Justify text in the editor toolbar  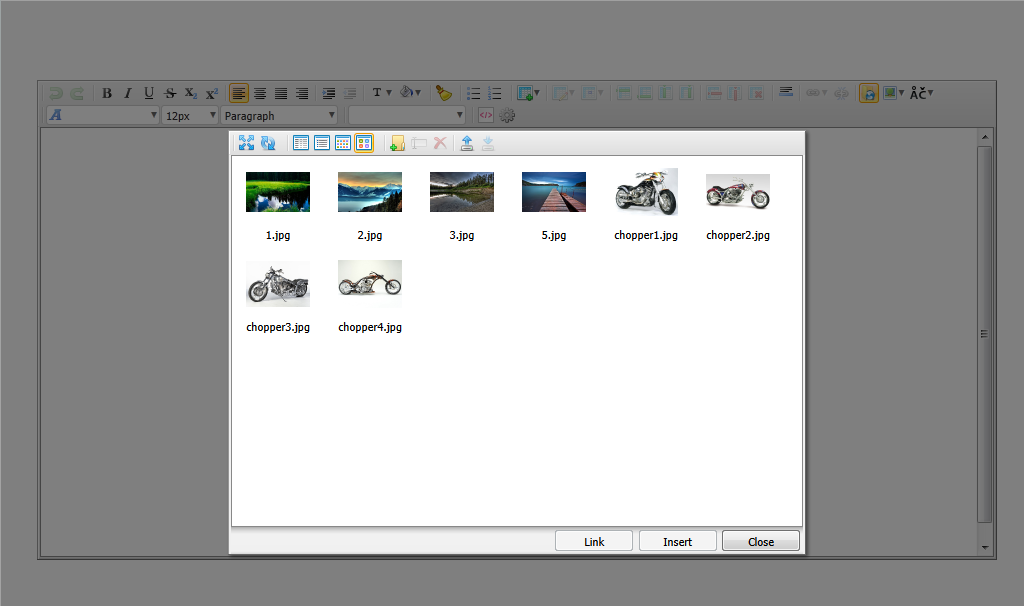click(x=281, y=93)
